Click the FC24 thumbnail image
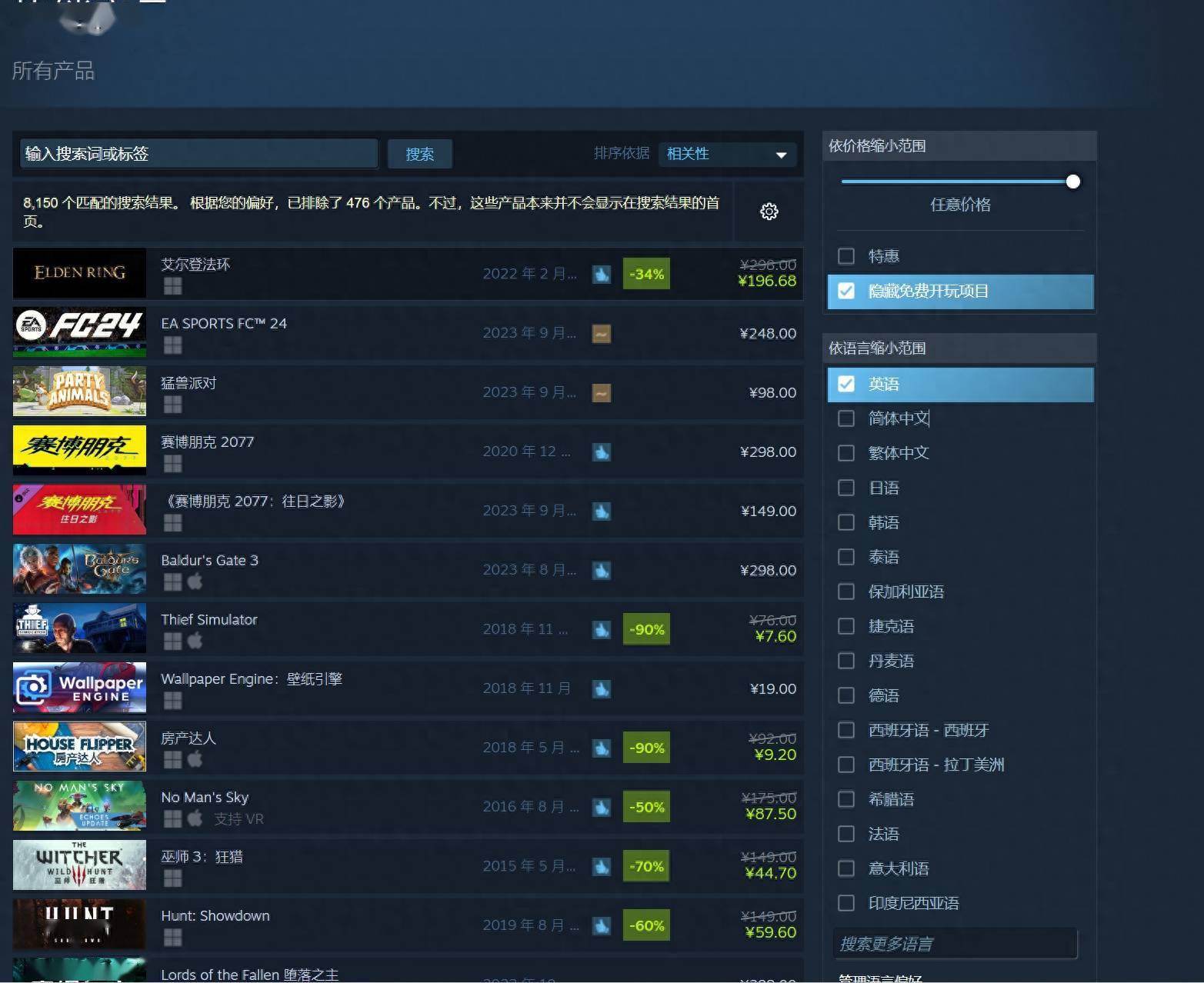1204x983 pixels. (79, 332)
